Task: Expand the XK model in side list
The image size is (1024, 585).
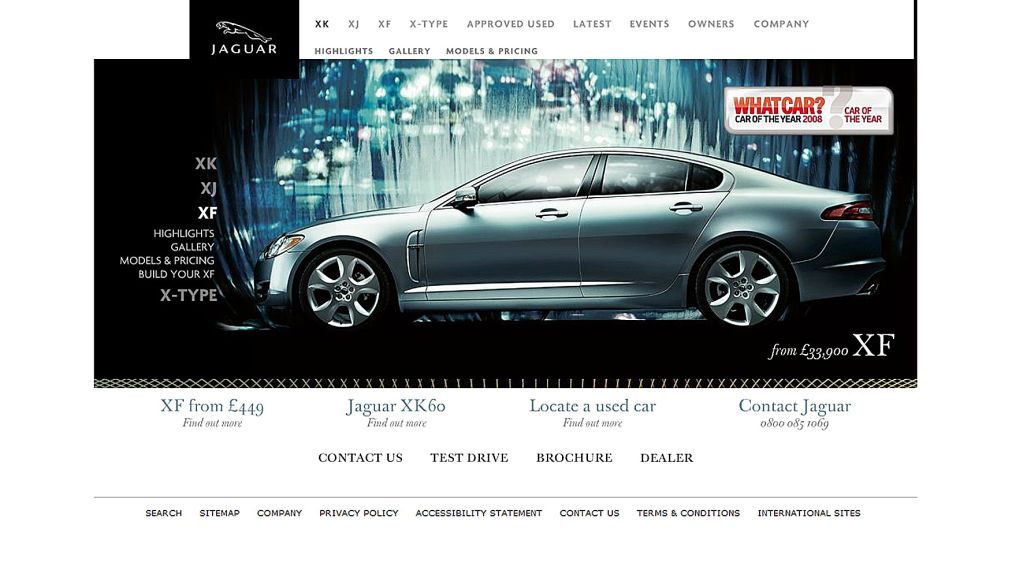Action: (206, 164)
